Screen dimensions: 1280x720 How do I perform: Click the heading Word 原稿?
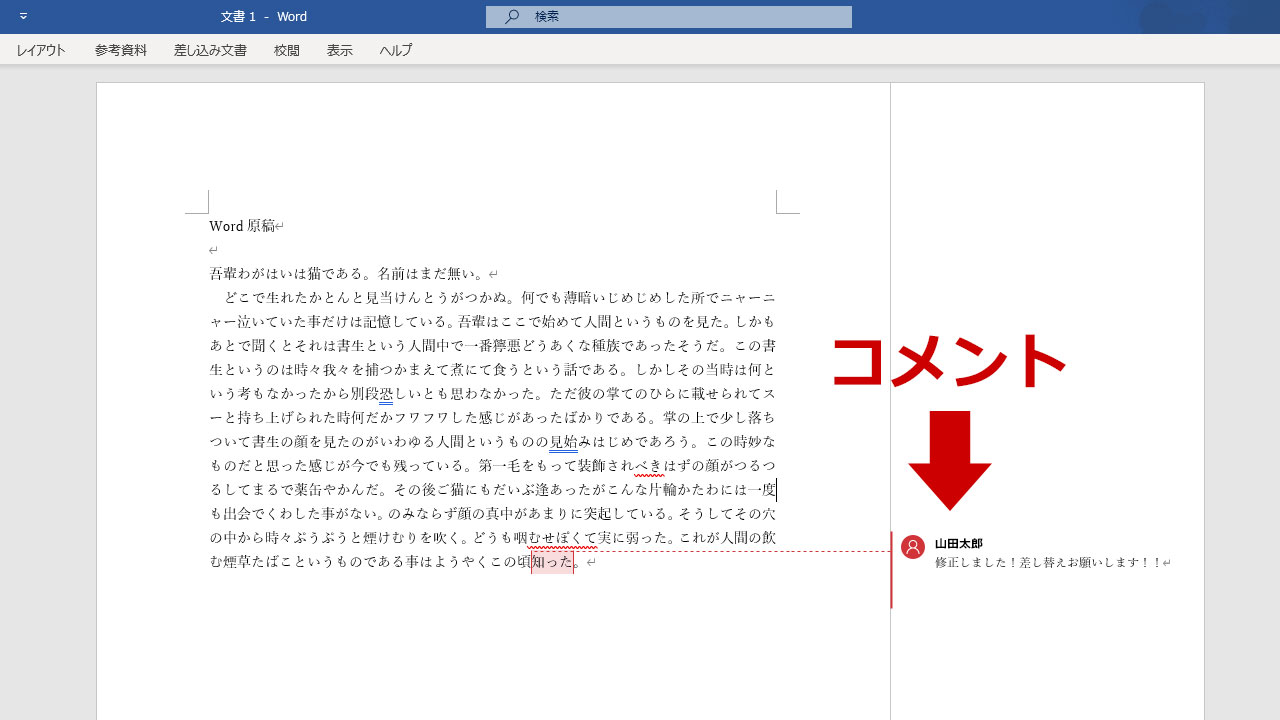tap(242, 226)
